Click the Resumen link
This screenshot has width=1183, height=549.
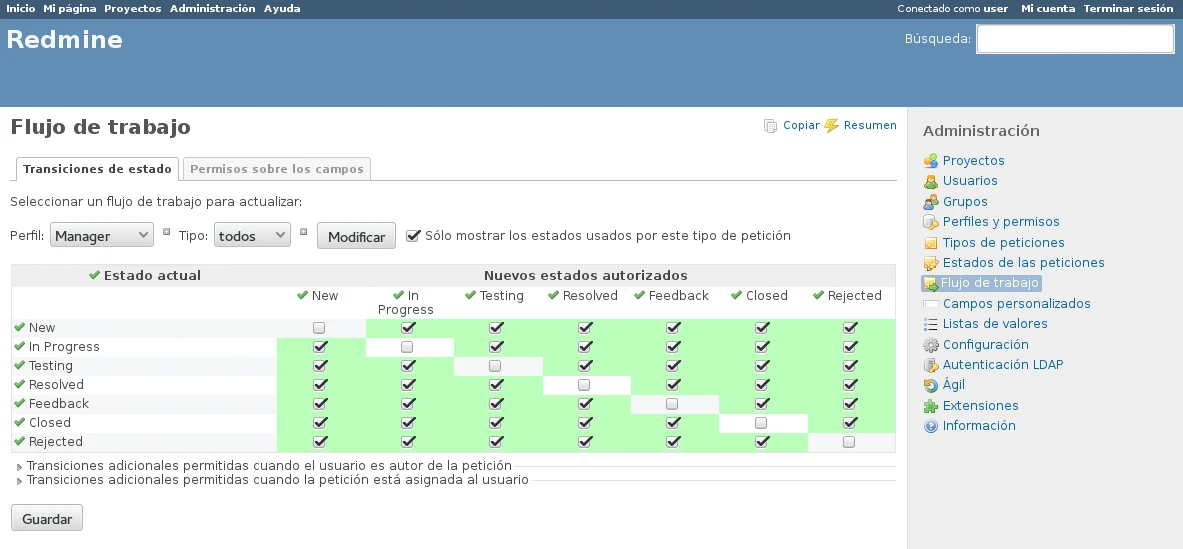click(x=869, y=125)
